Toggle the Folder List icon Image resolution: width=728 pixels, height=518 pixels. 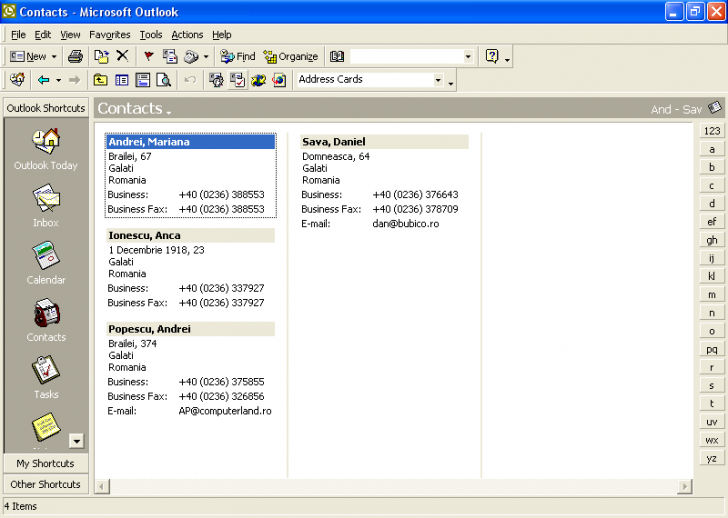tap(122, 80)
